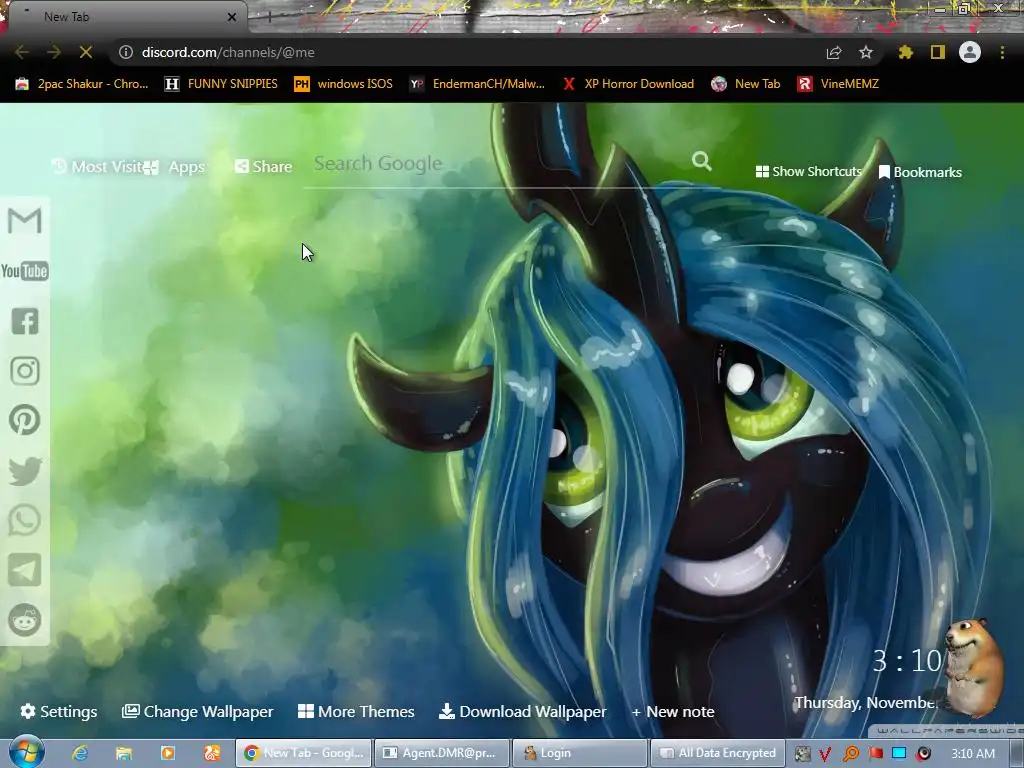Launch UC Browser taskbar icon
The height and width of the screenshot is (768, 1024).
pos(212,753)
